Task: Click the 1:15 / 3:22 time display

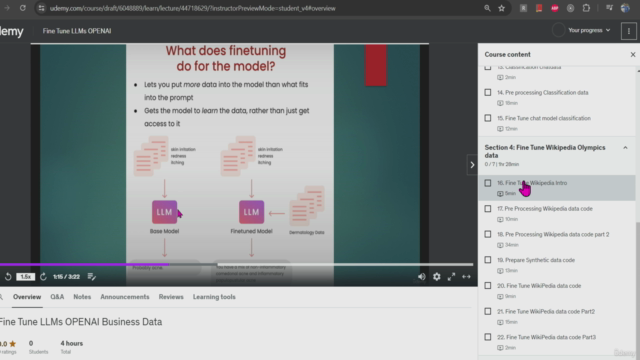Action: 66,277
